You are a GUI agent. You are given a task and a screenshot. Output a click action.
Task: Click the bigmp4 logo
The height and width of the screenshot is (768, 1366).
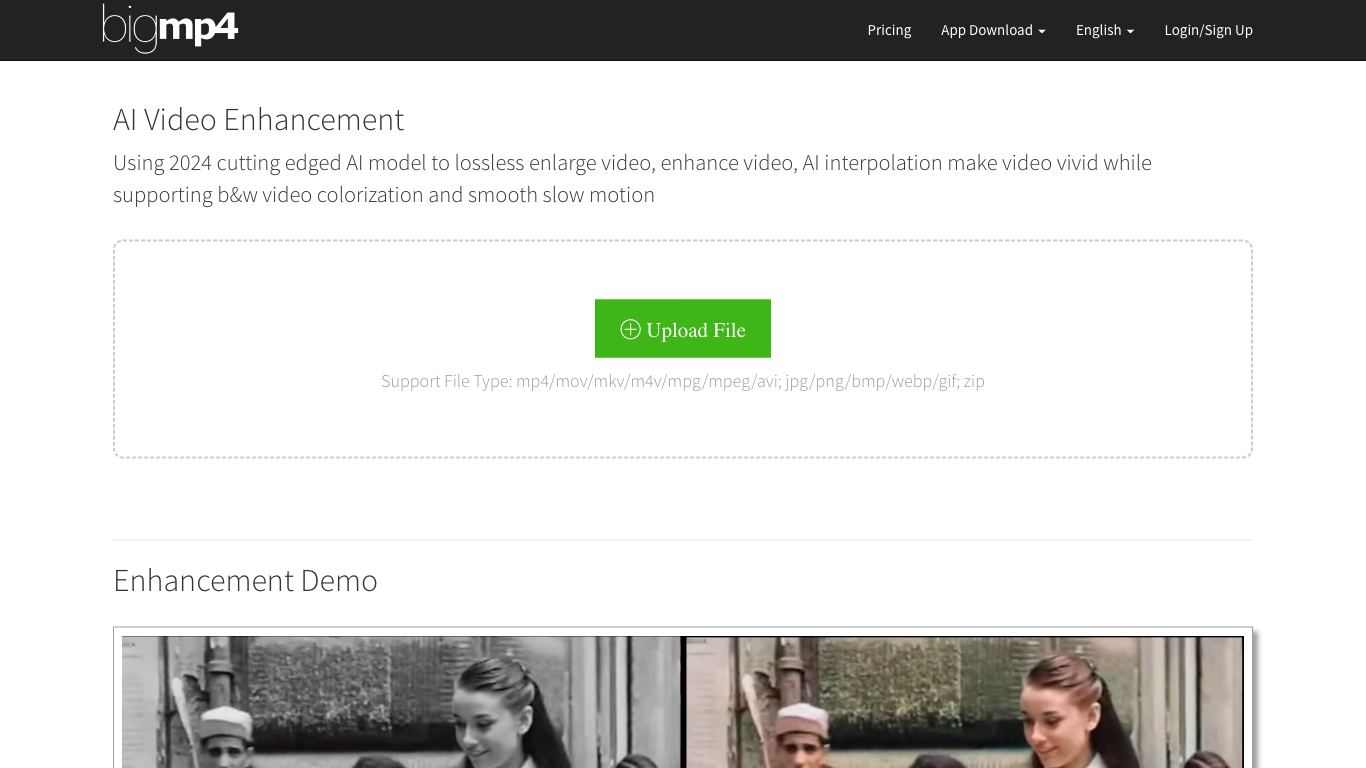point(170,27)
